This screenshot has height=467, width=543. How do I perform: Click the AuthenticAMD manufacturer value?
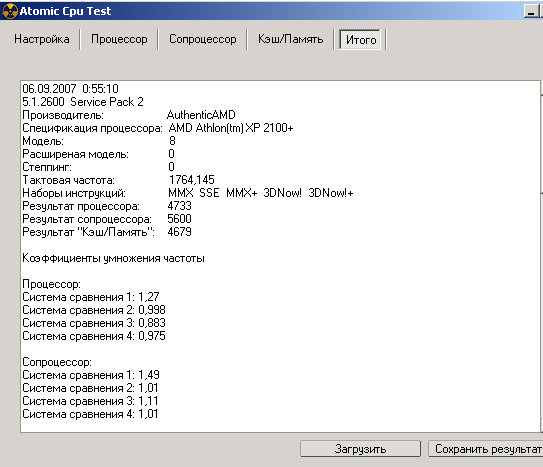[x=201, y=115]
